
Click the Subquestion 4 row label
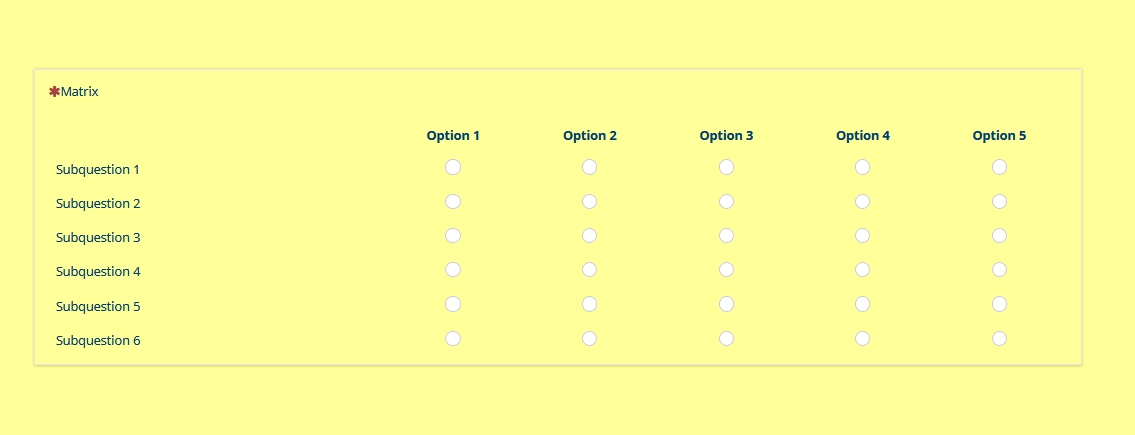(x=98, y=272)
